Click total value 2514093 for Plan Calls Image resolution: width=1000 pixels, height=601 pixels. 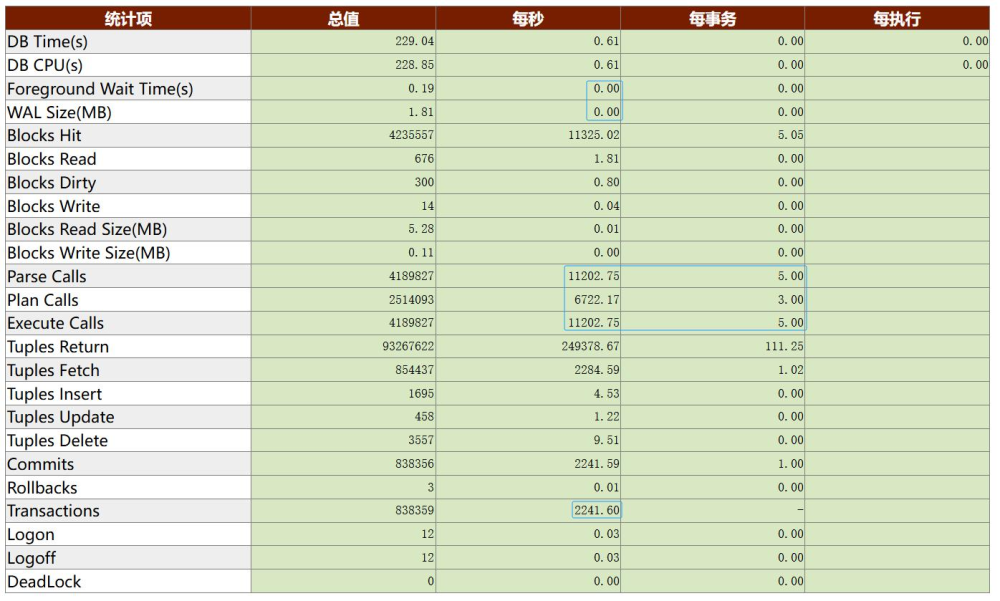pyautogui.click(x=411, y=300)
